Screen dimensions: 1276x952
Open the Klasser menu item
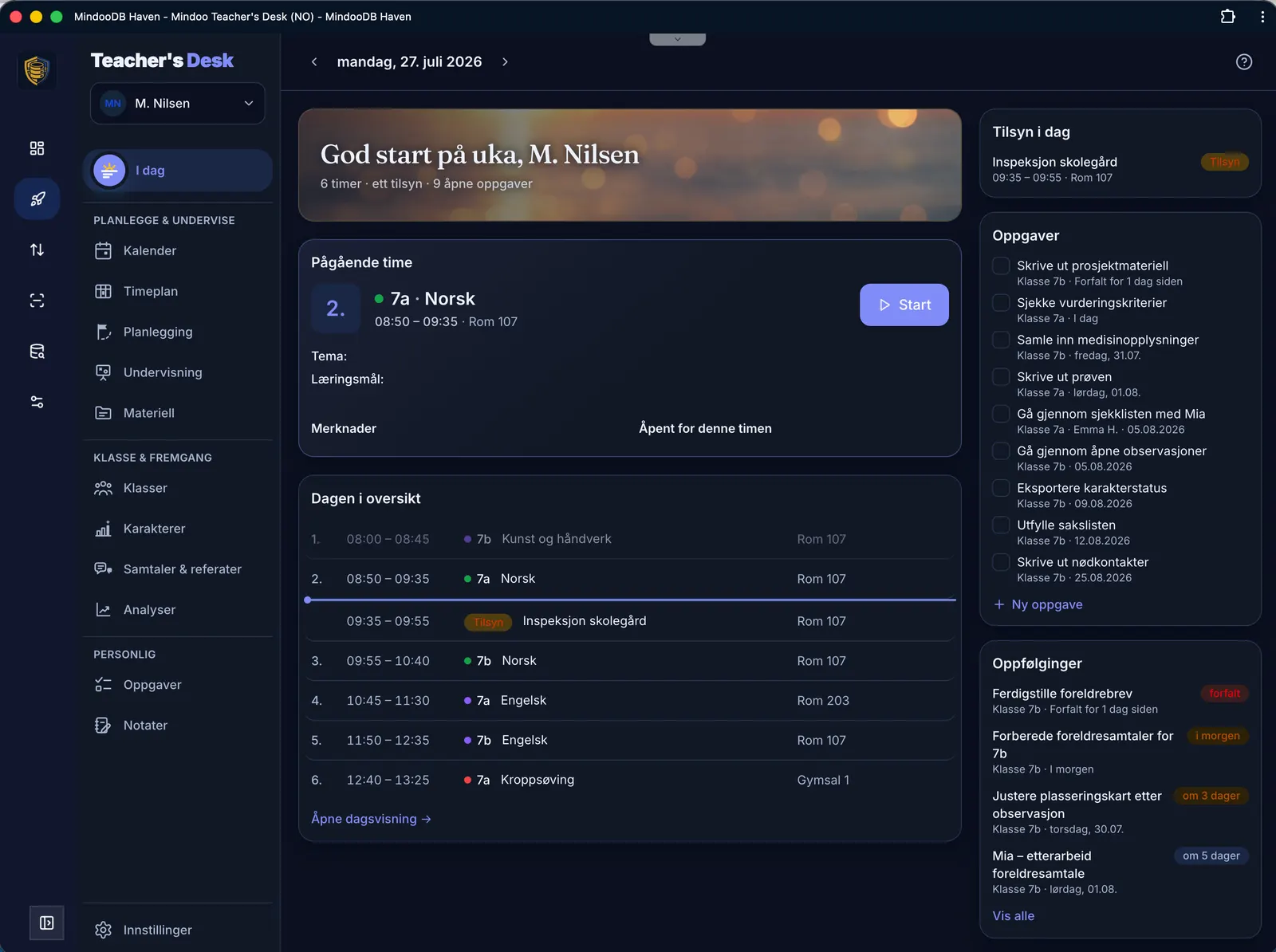coord(178,489)
